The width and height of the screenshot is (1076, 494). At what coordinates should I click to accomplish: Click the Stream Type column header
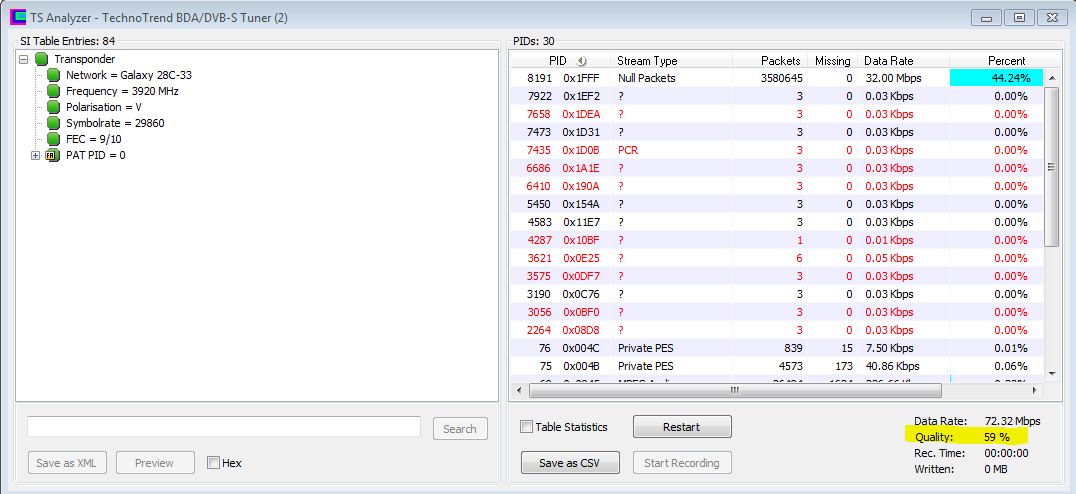coord(646,61)
